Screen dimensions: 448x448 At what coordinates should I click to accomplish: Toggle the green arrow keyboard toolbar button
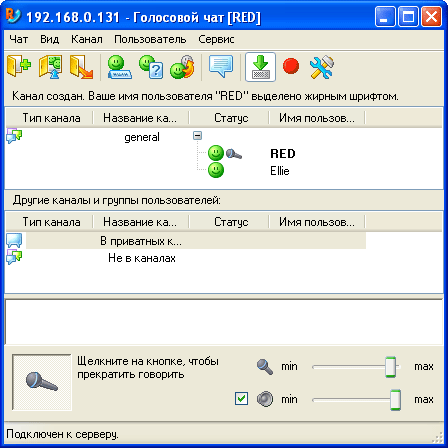(260, 67)
